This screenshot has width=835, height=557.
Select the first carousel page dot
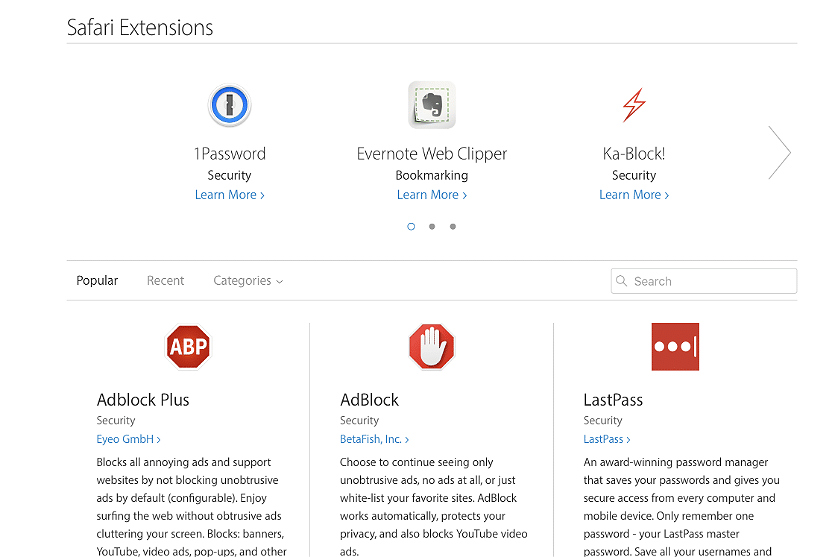(411, 226)
